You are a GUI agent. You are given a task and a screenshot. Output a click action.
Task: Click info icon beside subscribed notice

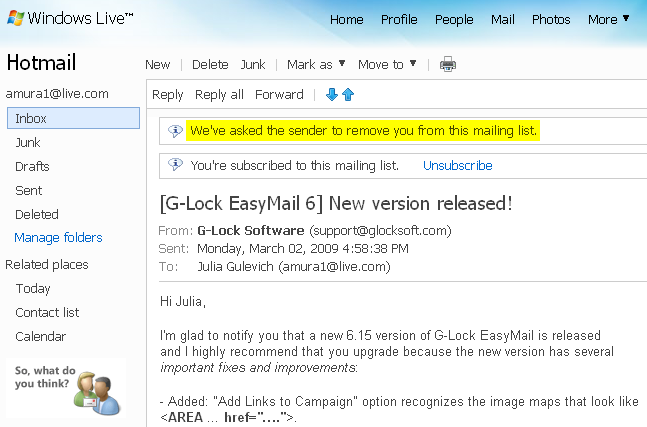point(175,165)
